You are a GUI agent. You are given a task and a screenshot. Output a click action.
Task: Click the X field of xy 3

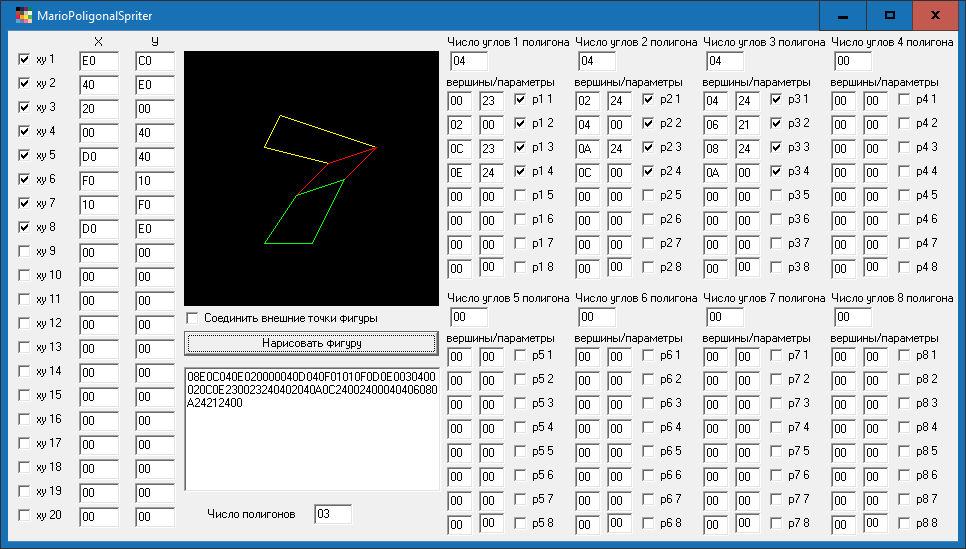point(99,109)
